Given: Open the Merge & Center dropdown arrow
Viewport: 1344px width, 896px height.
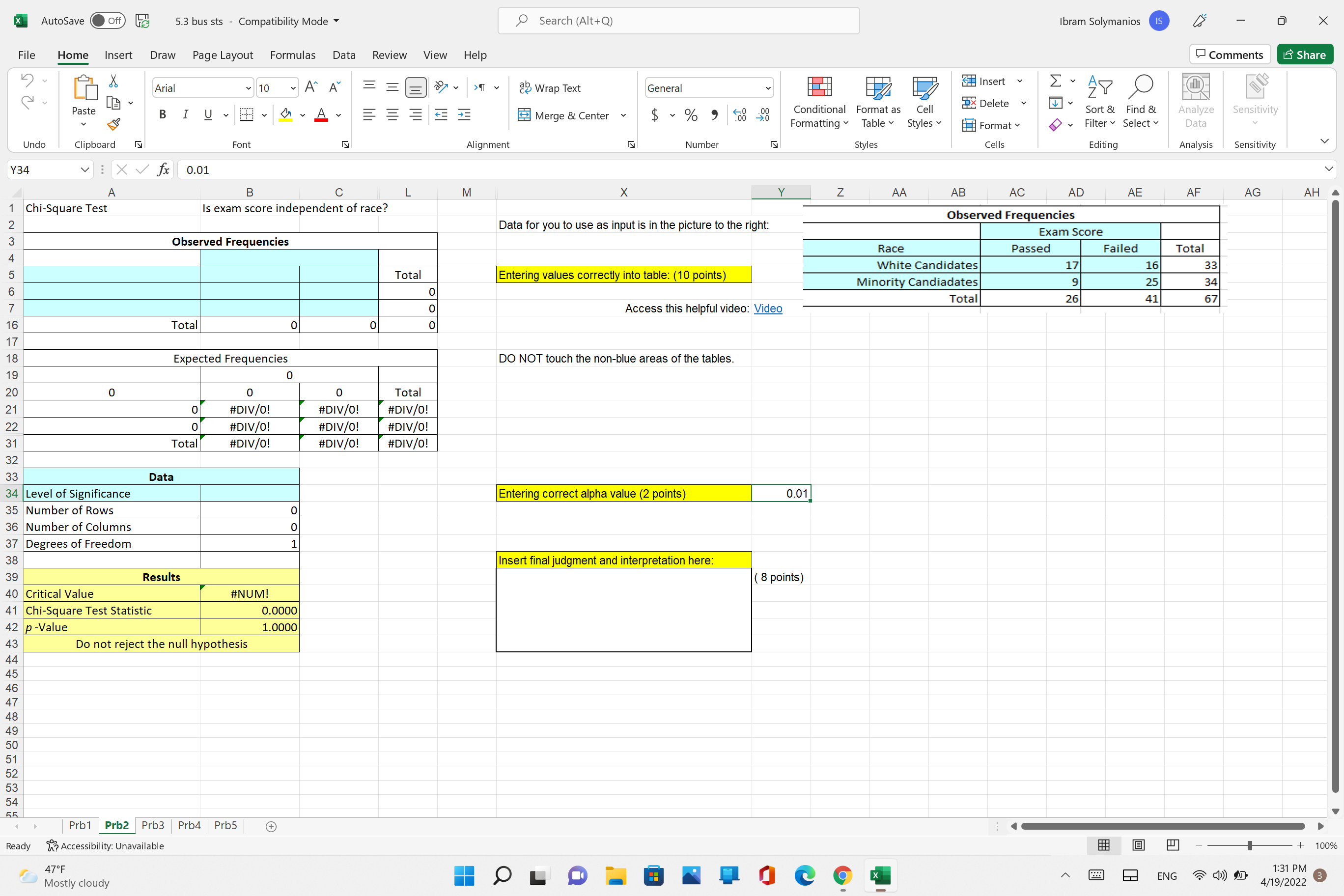Looking at the screenshot, I should tap(623, 115).
